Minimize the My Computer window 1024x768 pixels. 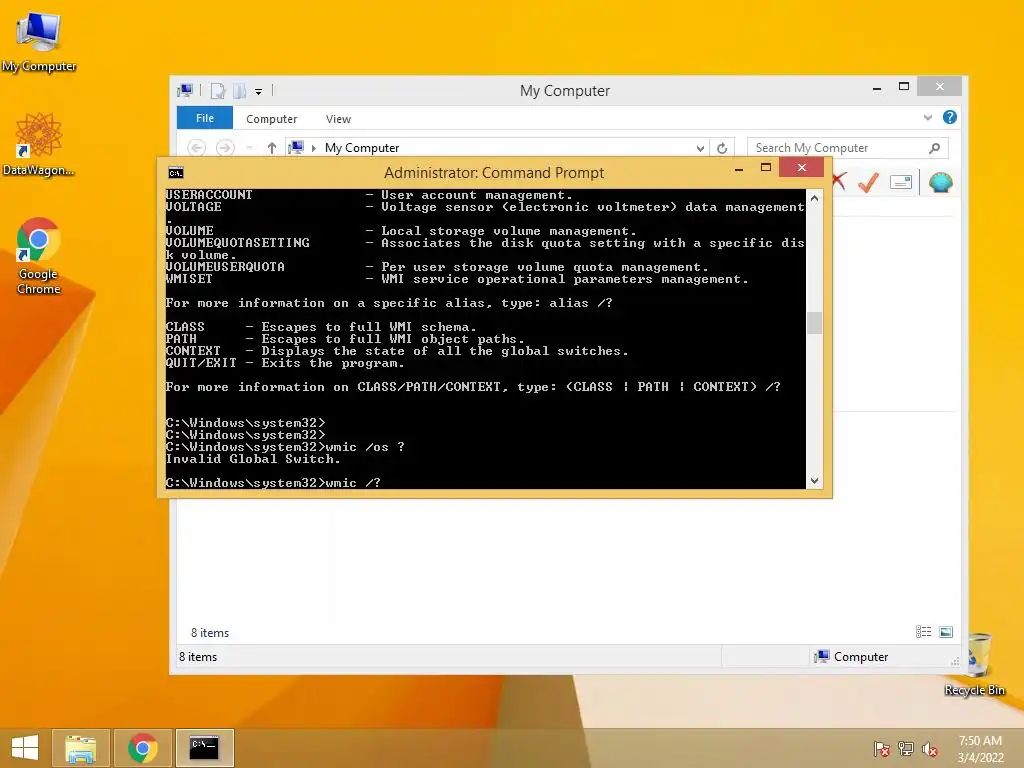tap(877, 87)
